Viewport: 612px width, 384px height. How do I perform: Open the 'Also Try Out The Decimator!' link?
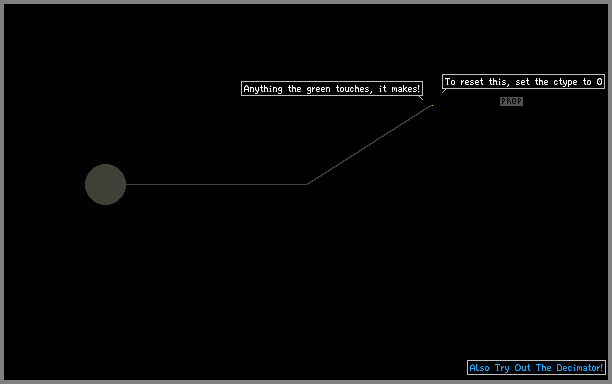coord(536,368)
